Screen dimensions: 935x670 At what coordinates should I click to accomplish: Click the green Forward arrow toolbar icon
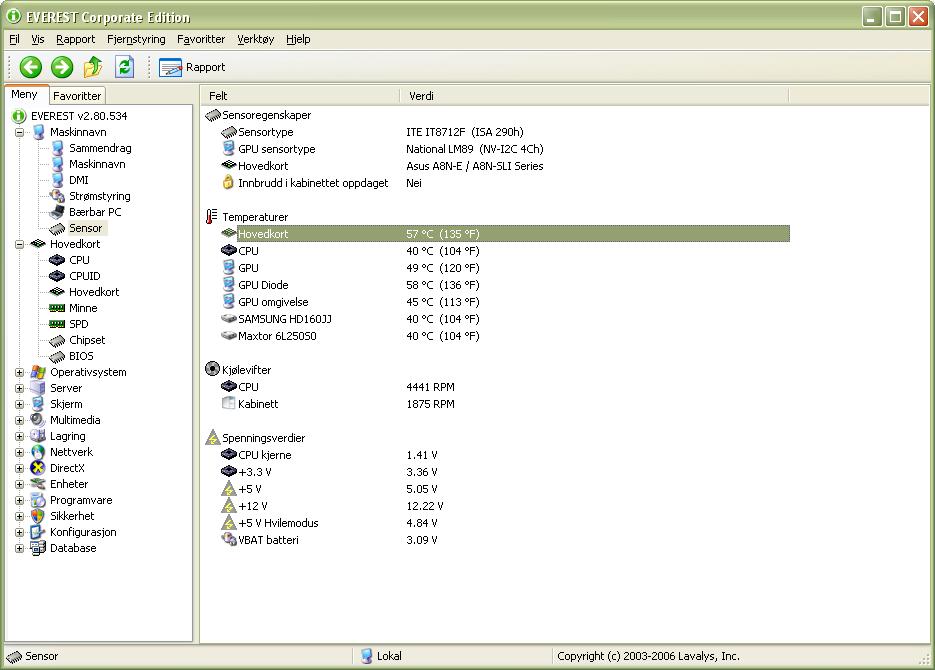coord(61,67)
